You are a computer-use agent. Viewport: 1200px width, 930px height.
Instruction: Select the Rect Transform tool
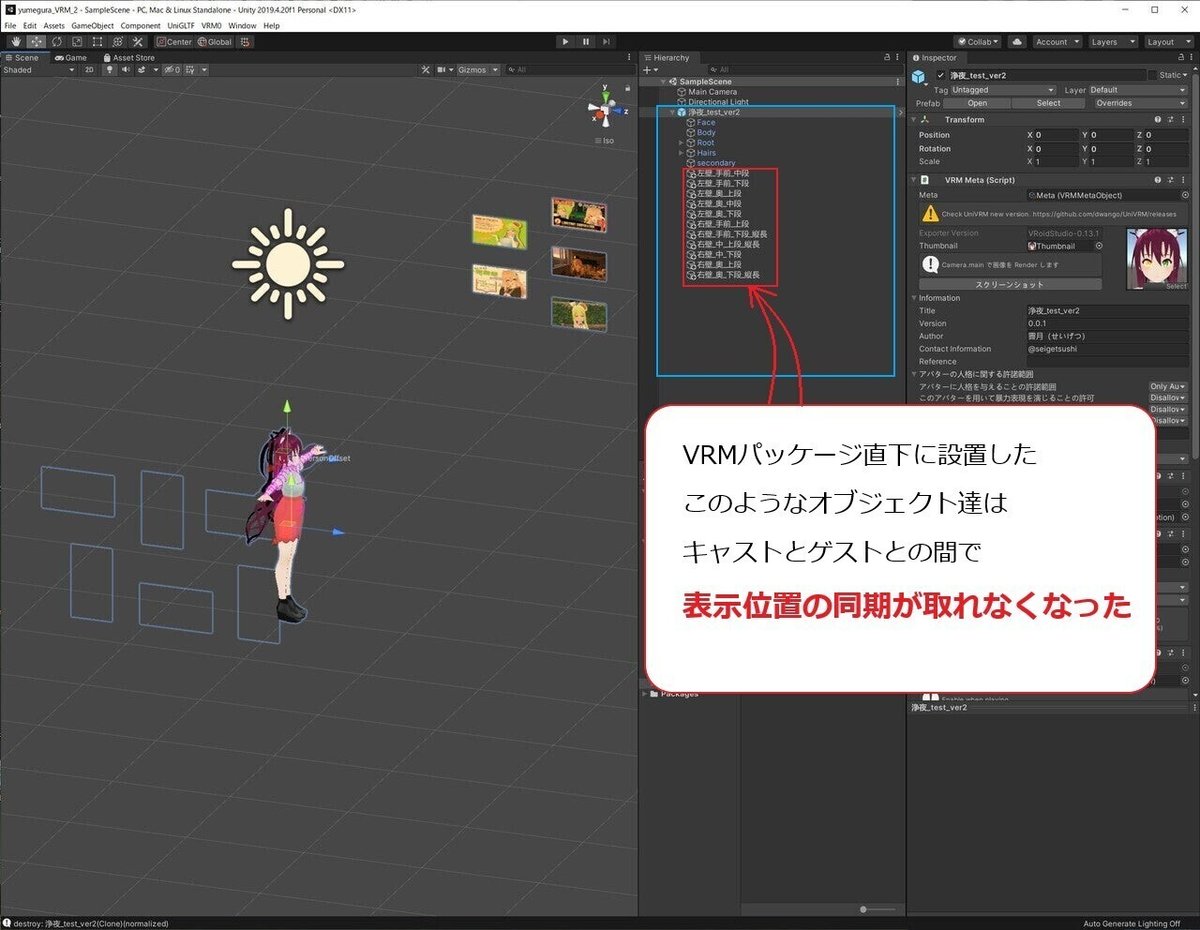coord(96,41)
